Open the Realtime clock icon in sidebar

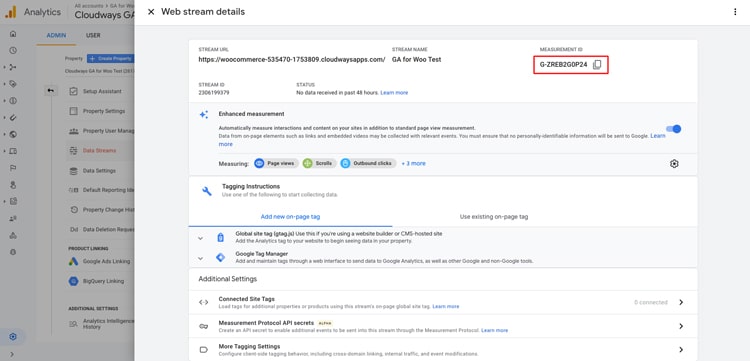tap(13, 50)
